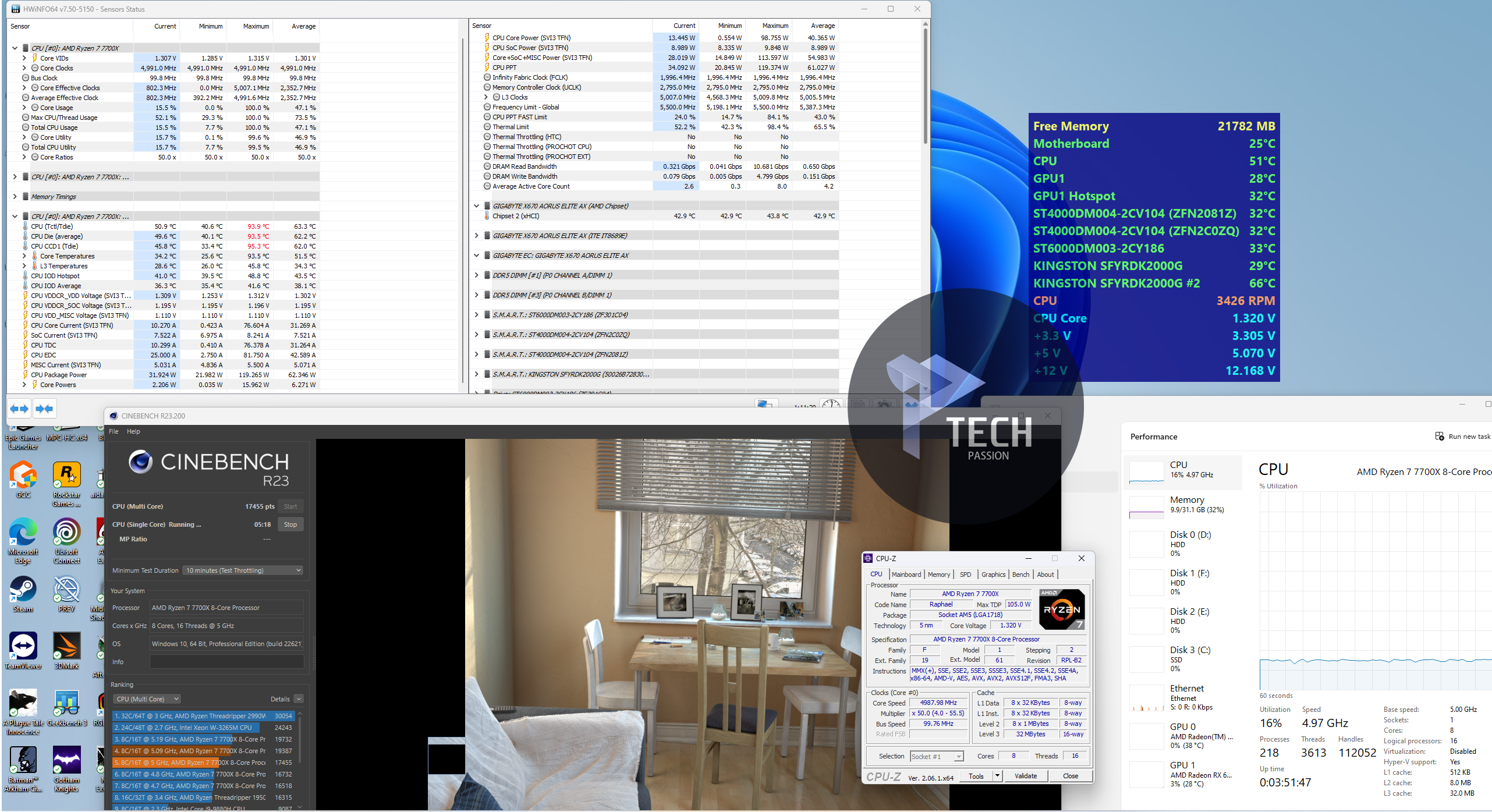Expand the Memory Timings sensor group
The width and height of the screenshot is (1492, 812).
pyautogui.click(x=15, y=197)
